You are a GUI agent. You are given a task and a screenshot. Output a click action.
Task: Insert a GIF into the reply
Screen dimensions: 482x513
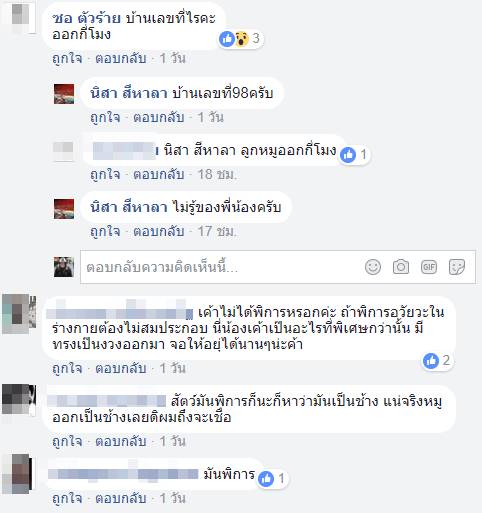[429, 267]
